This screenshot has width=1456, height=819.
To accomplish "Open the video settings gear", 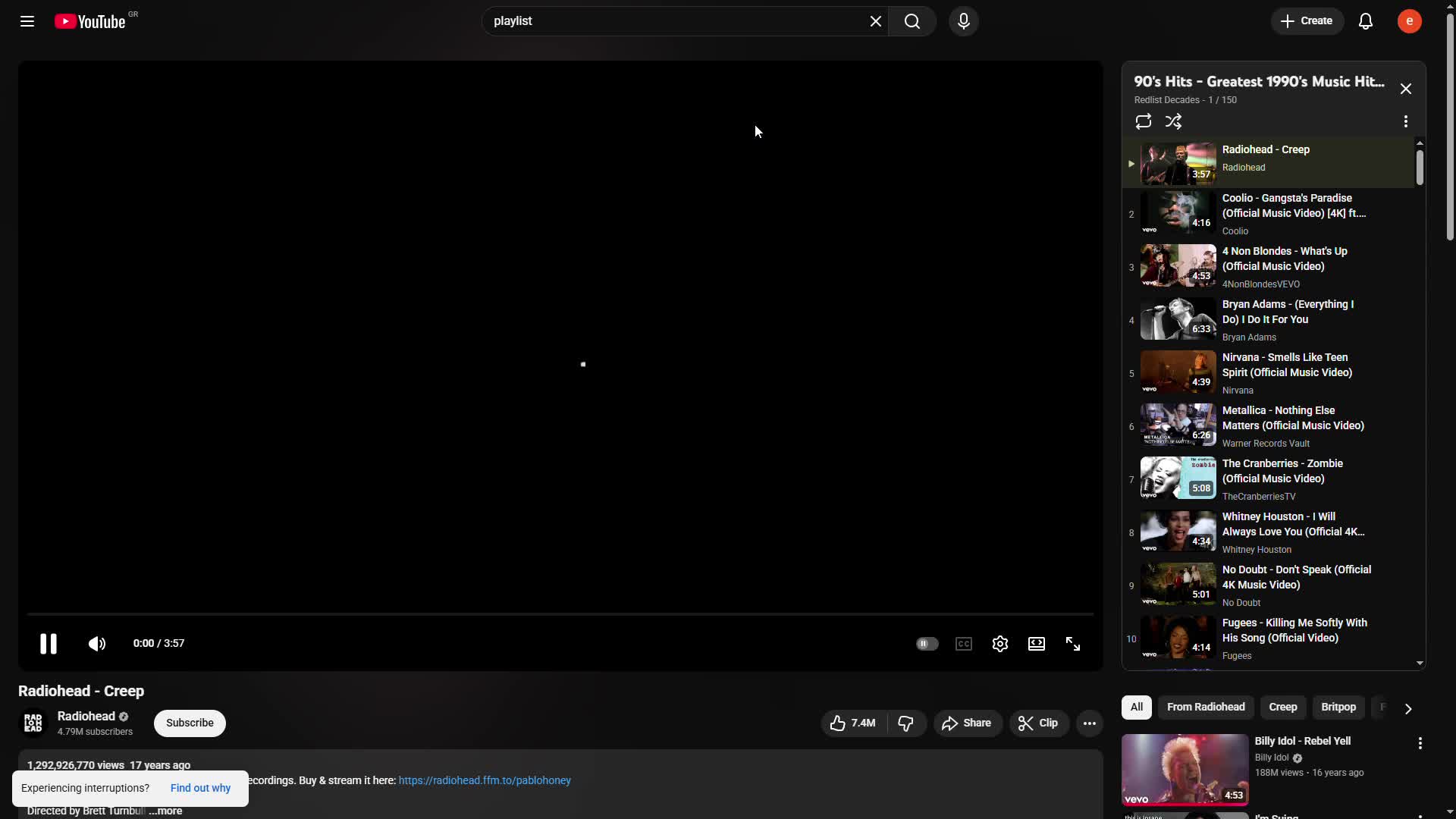I will tap(999, 644).
